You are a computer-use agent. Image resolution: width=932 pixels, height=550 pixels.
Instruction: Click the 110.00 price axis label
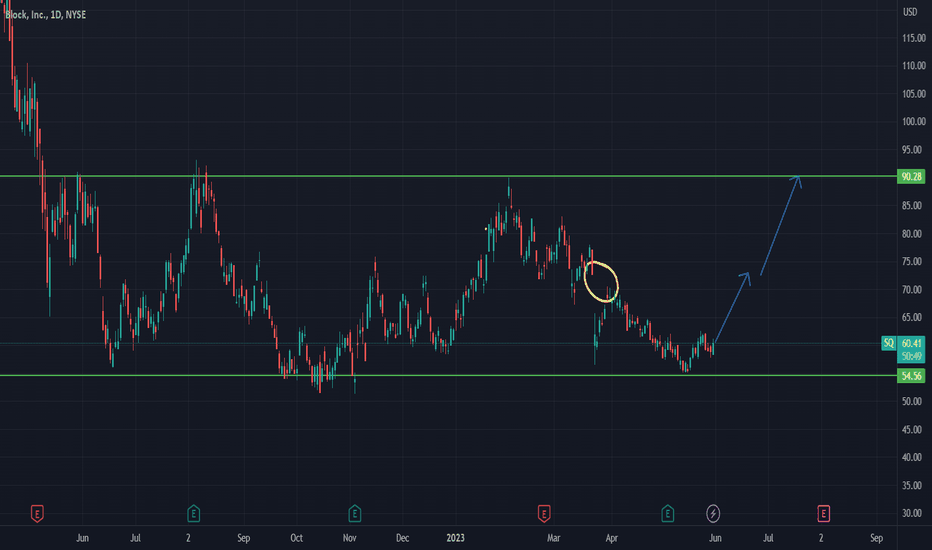point(914,66)
